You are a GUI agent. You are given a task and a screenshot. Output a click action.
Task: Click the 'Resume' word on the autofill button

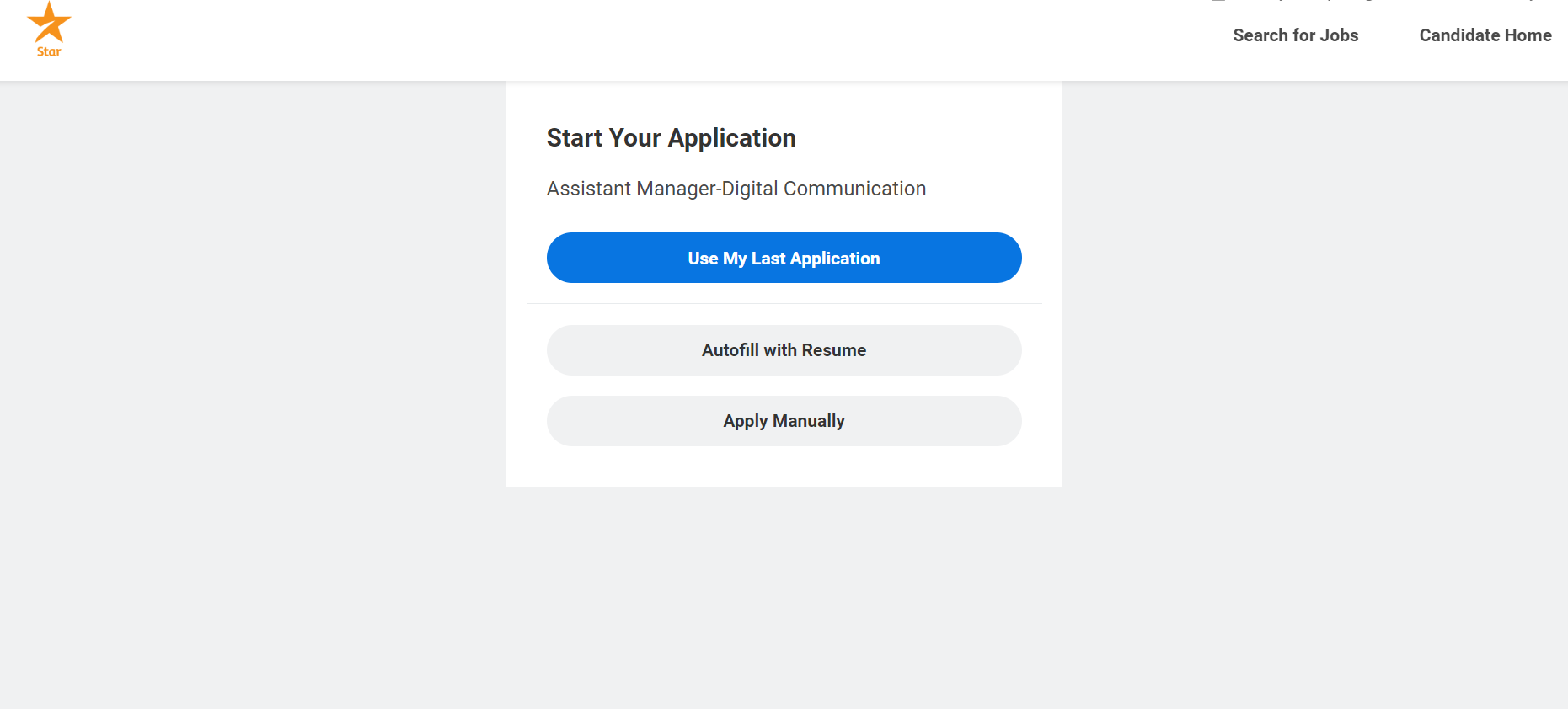[x=834, y=350]
